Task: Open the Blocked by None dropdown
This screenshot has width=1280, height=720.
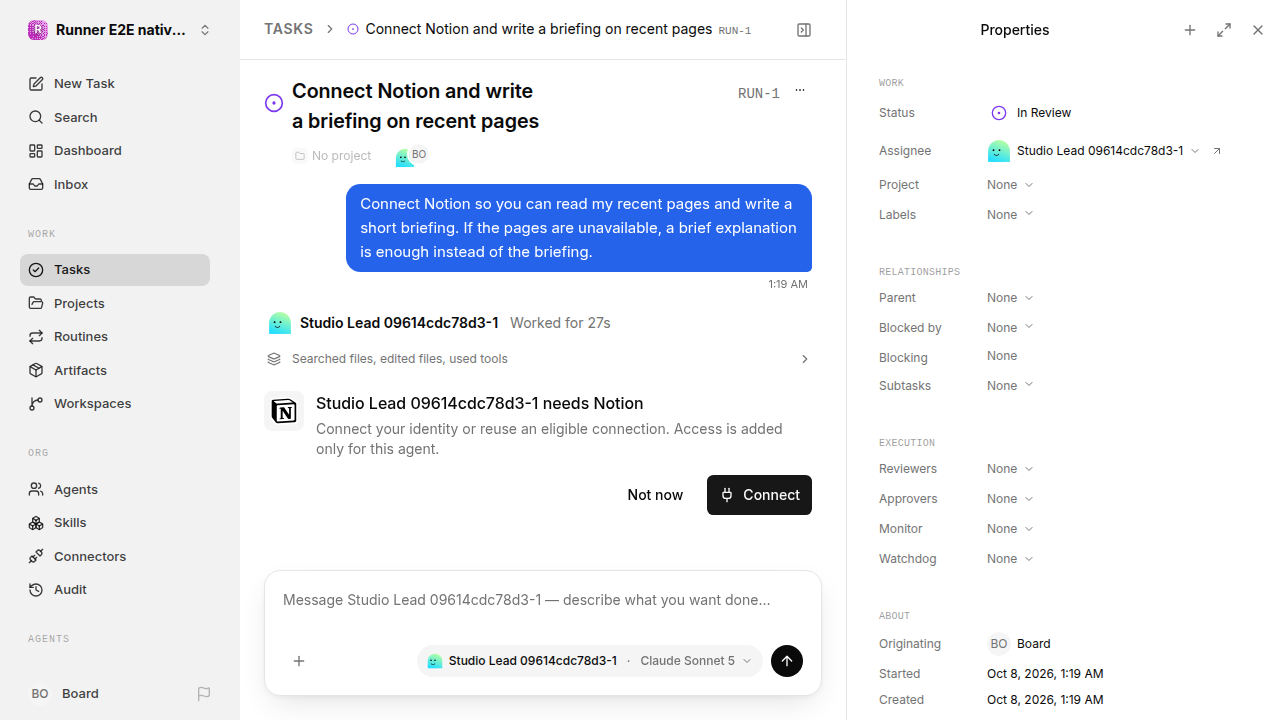Action: click(x=1010, y=328)
